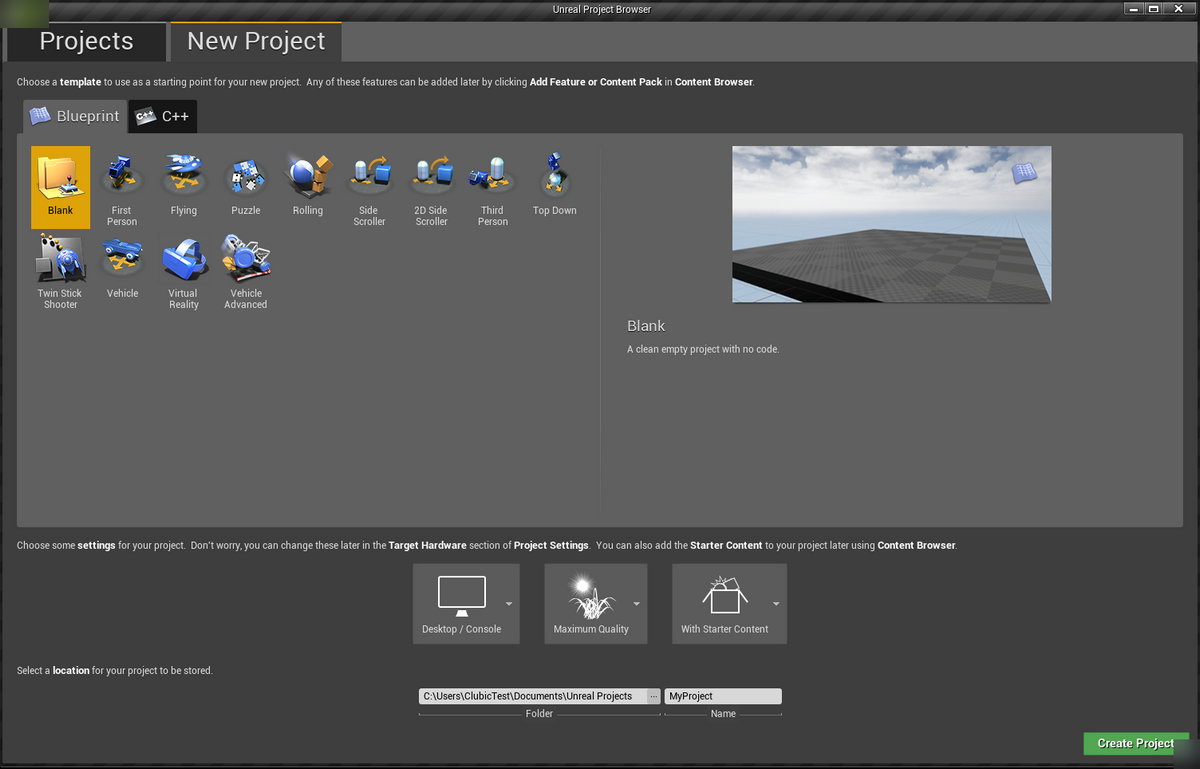Select the Blueprint tab

pyautogui.click(x=75, y=116)
